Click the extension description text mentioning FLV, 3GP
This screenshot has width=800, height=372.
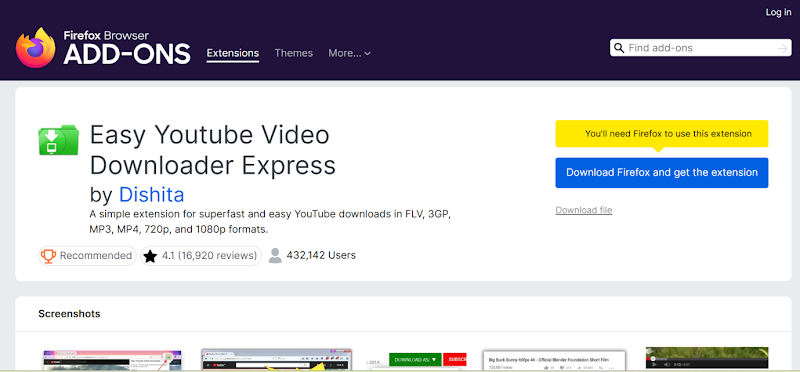click(270, 221)
